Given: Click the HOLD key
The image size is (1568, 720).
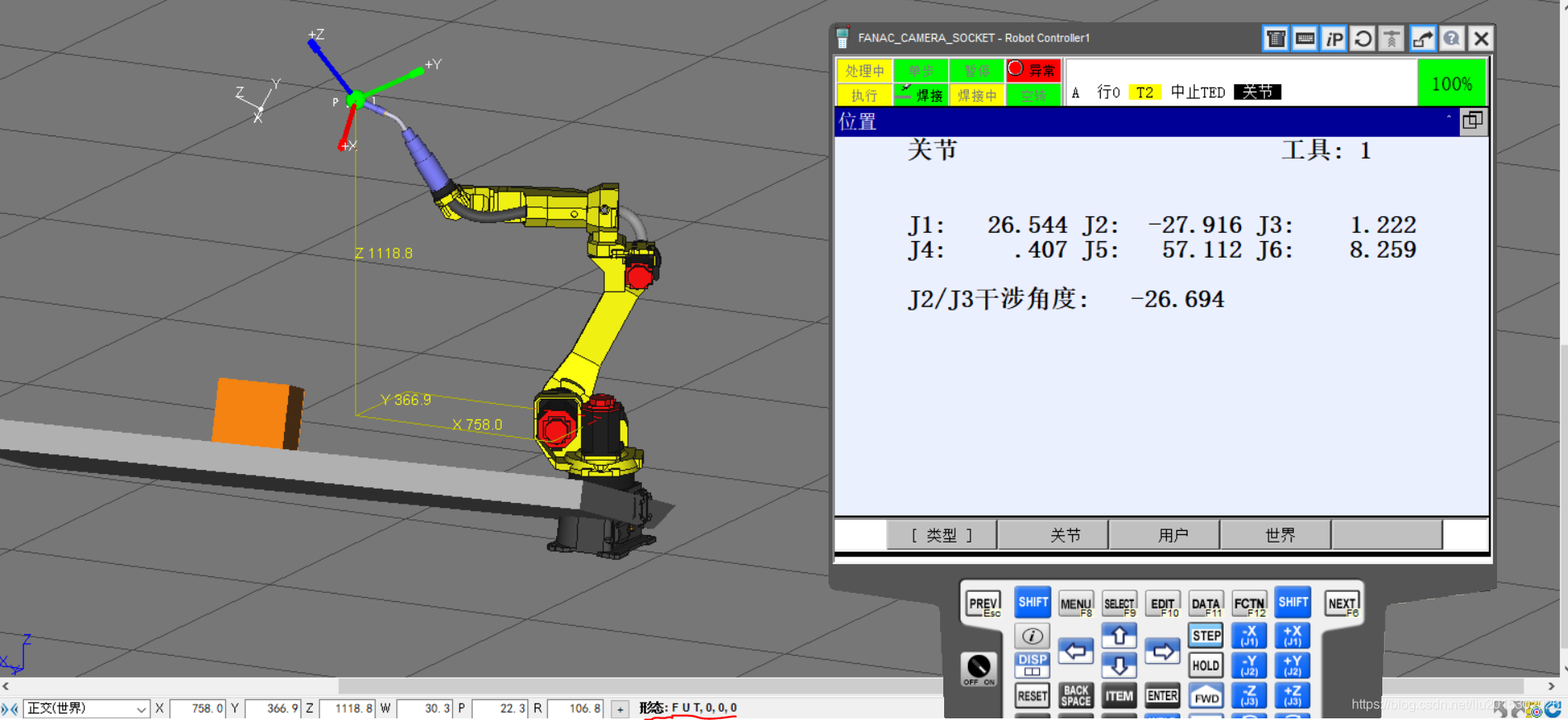Looking at the screenshot, I should [1206, 666].
